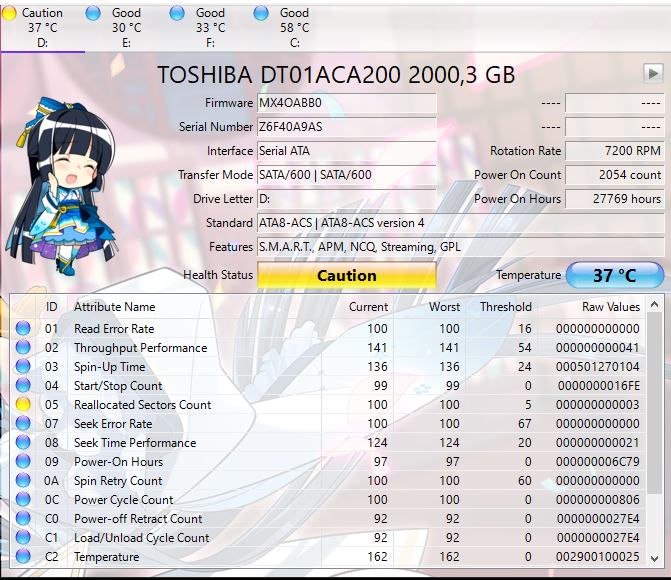Click the blue orb for Read Error Rate

pyautogui.click(x=23, y=328)
